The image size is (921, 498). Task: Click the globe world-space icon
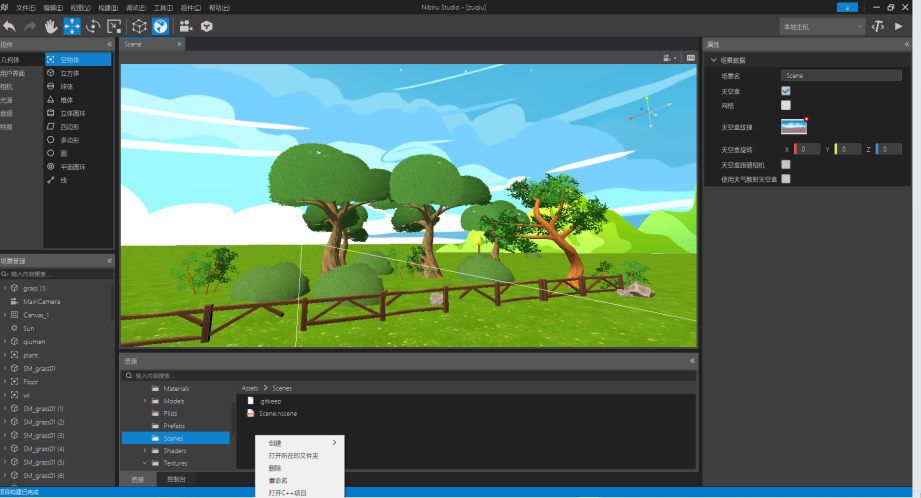pos(160,26)
